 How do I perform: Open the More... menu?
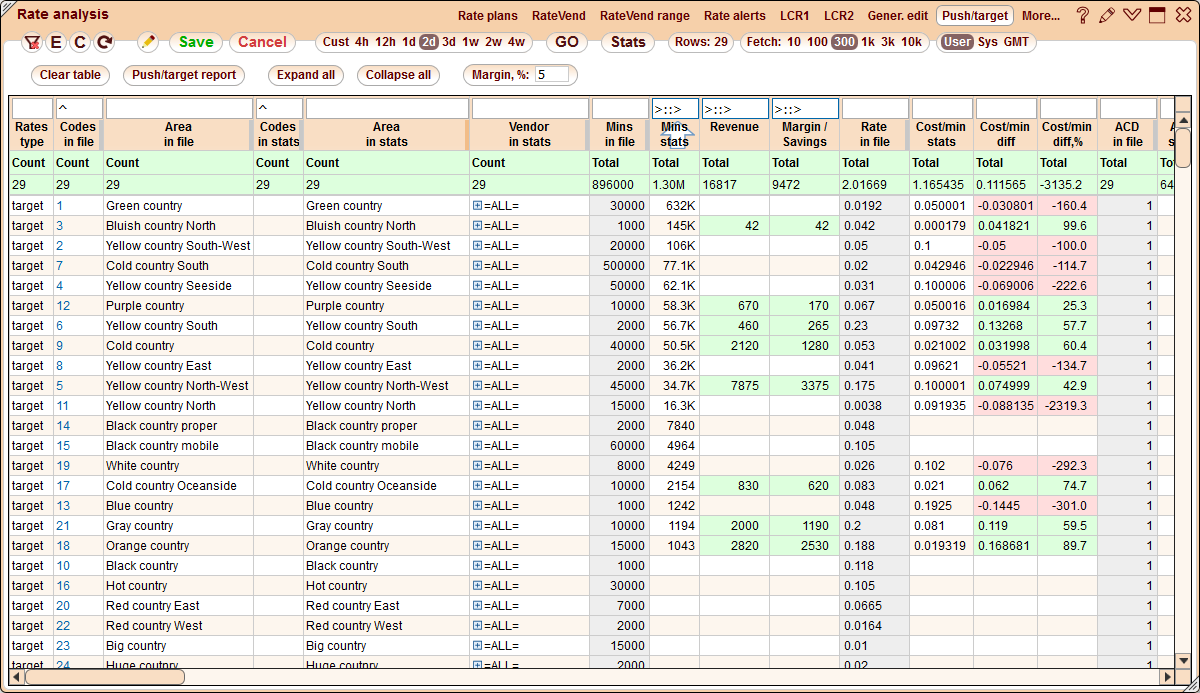[1040, 15]
